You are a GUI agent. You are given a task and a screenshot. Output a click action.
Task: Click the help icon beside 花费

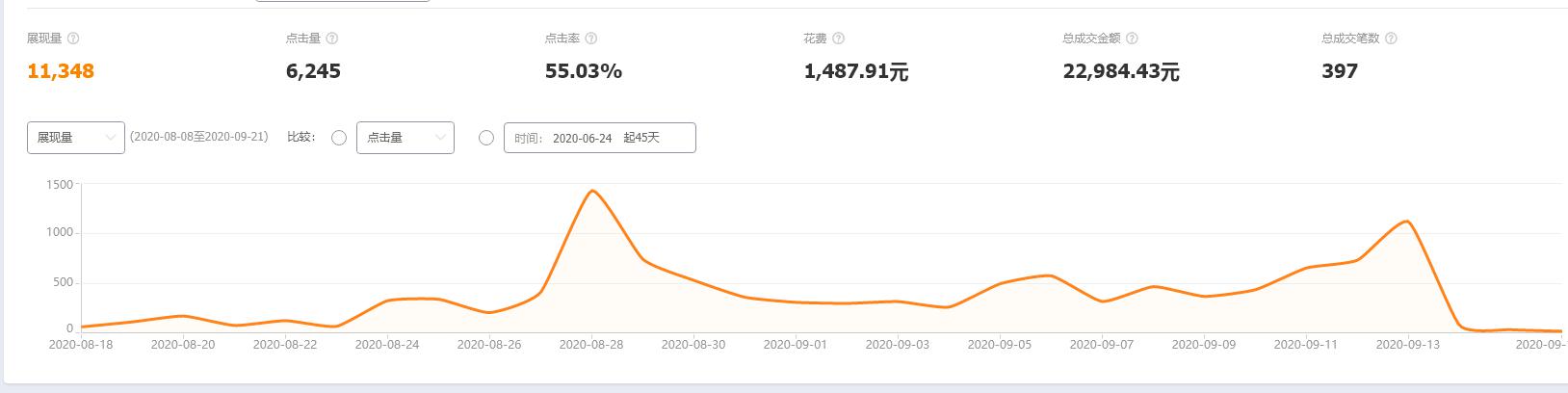click(839, 39)
